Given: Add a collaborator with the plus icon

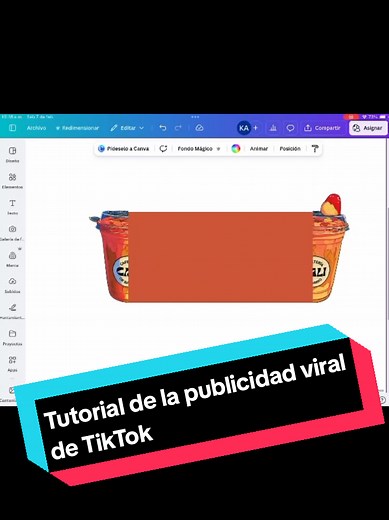Looking at the screenshot, I should click(x=256, y=128).
